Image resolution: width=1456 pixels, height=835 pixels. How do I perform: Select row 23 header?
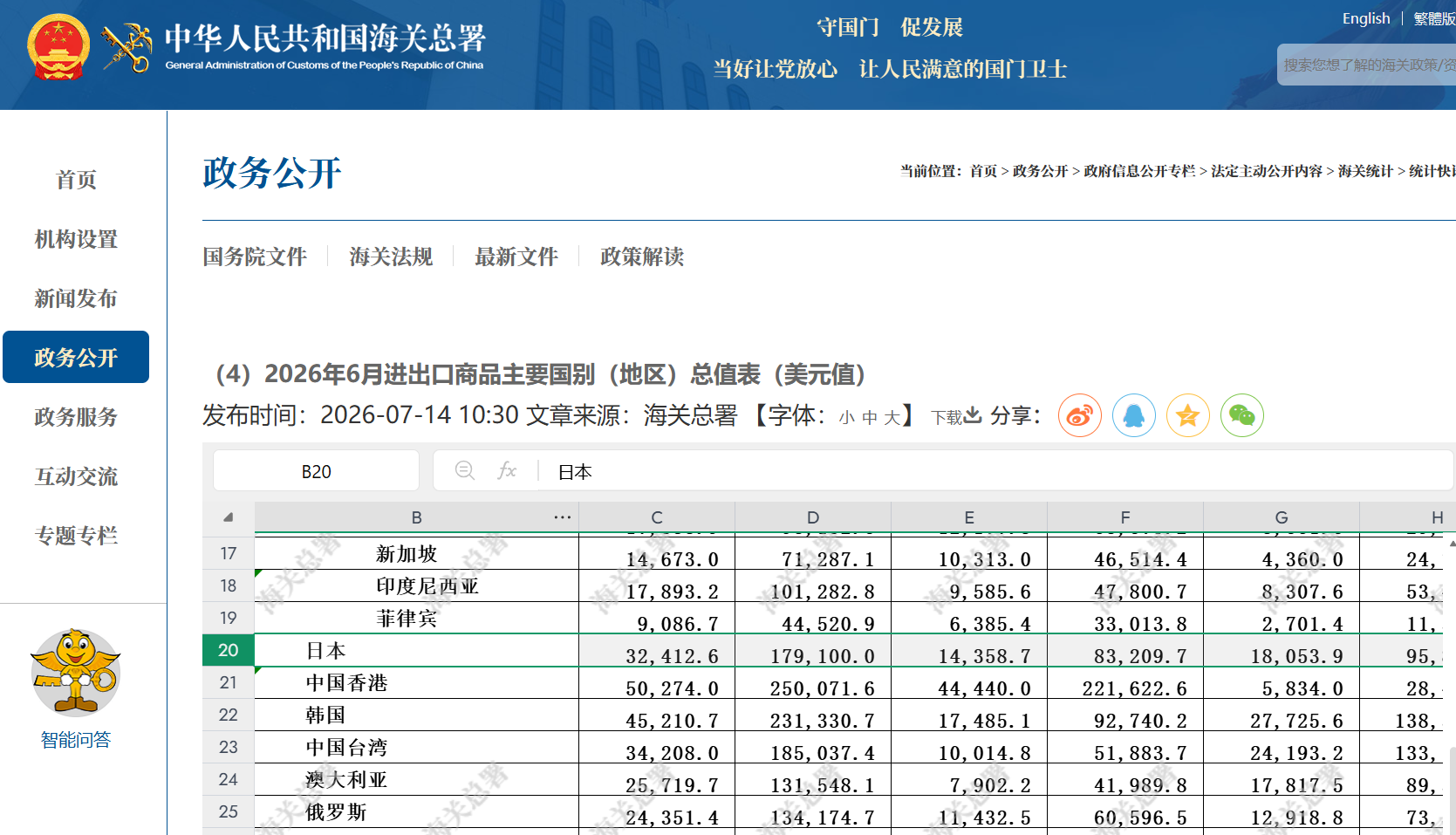[x=229, y=747]
